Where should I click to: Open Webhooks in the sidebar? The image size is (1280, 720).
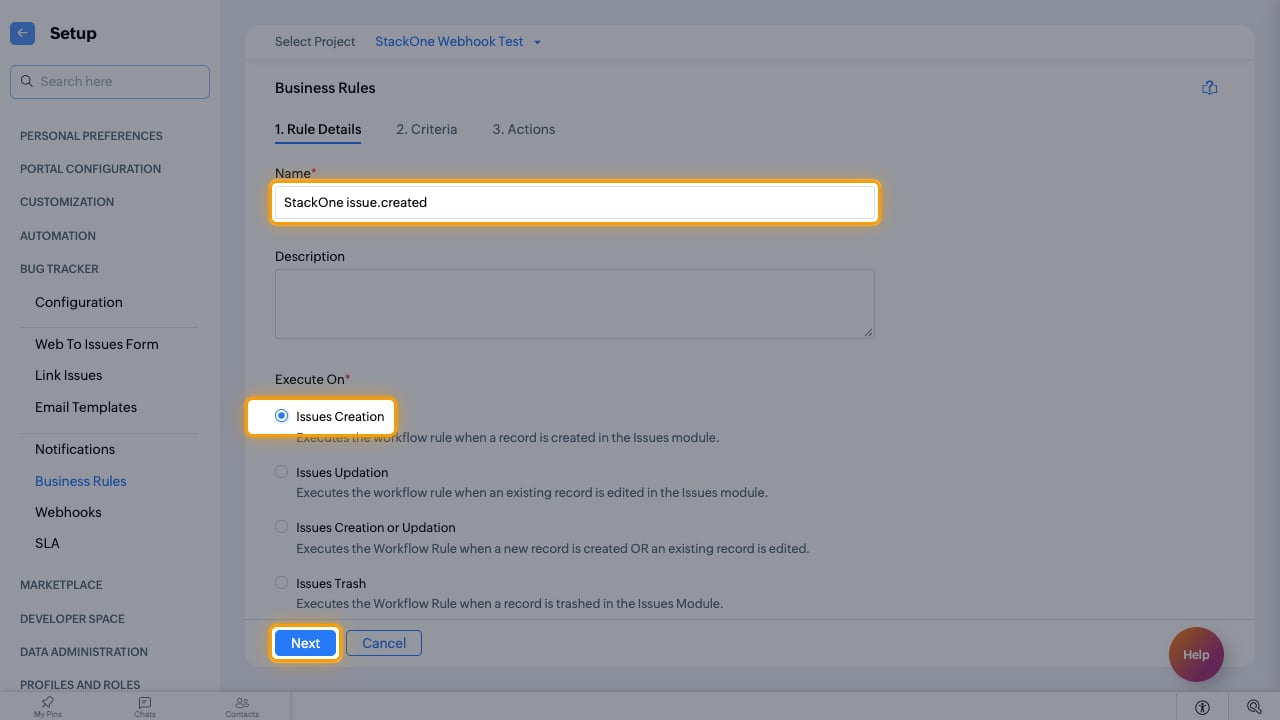pos(68,512)
